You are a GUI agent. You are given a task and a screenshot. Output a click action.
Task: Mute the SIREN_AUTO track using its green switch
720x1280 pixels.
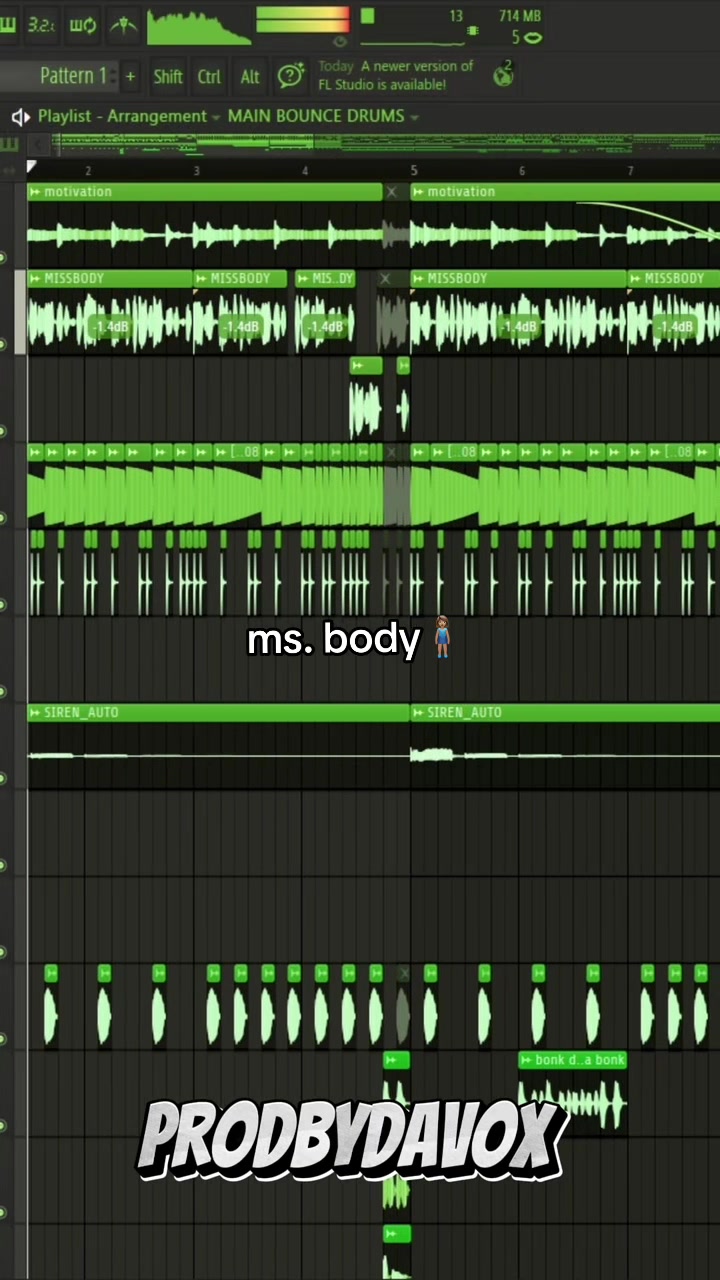point(3,778)
